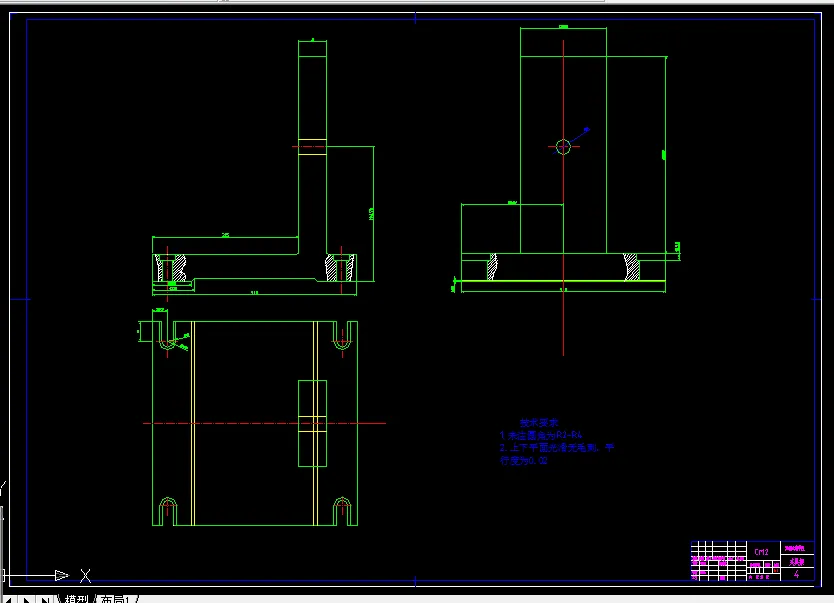Image resolution: width=834 pixels, height=603 pixels.
Task: Select the rectangle on the plan view centerline
Action: tap(312, 423)
